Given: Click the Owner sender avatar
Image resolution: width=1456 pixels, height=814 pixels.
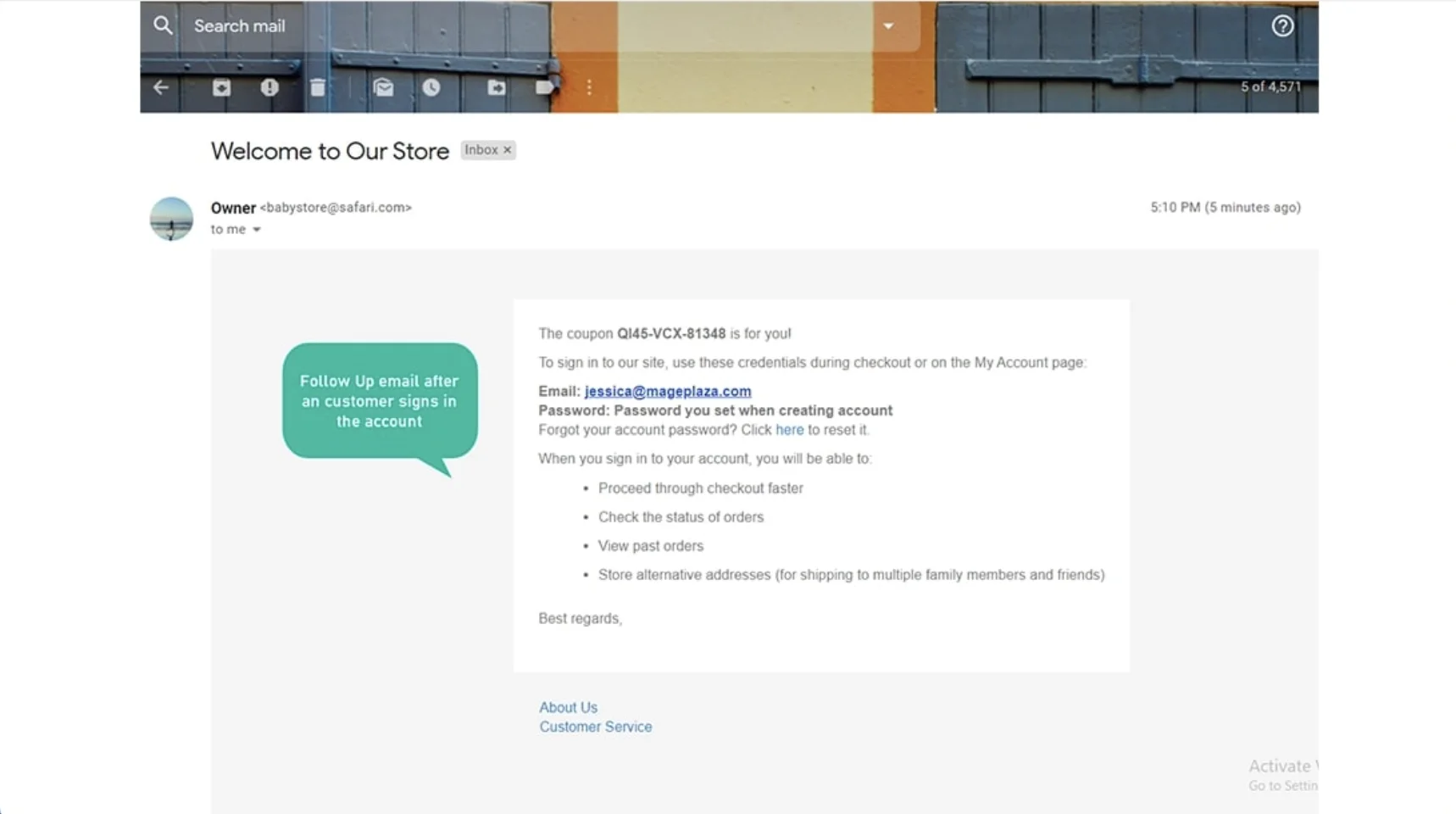Looking at the screenshot, I should [170, 219].
